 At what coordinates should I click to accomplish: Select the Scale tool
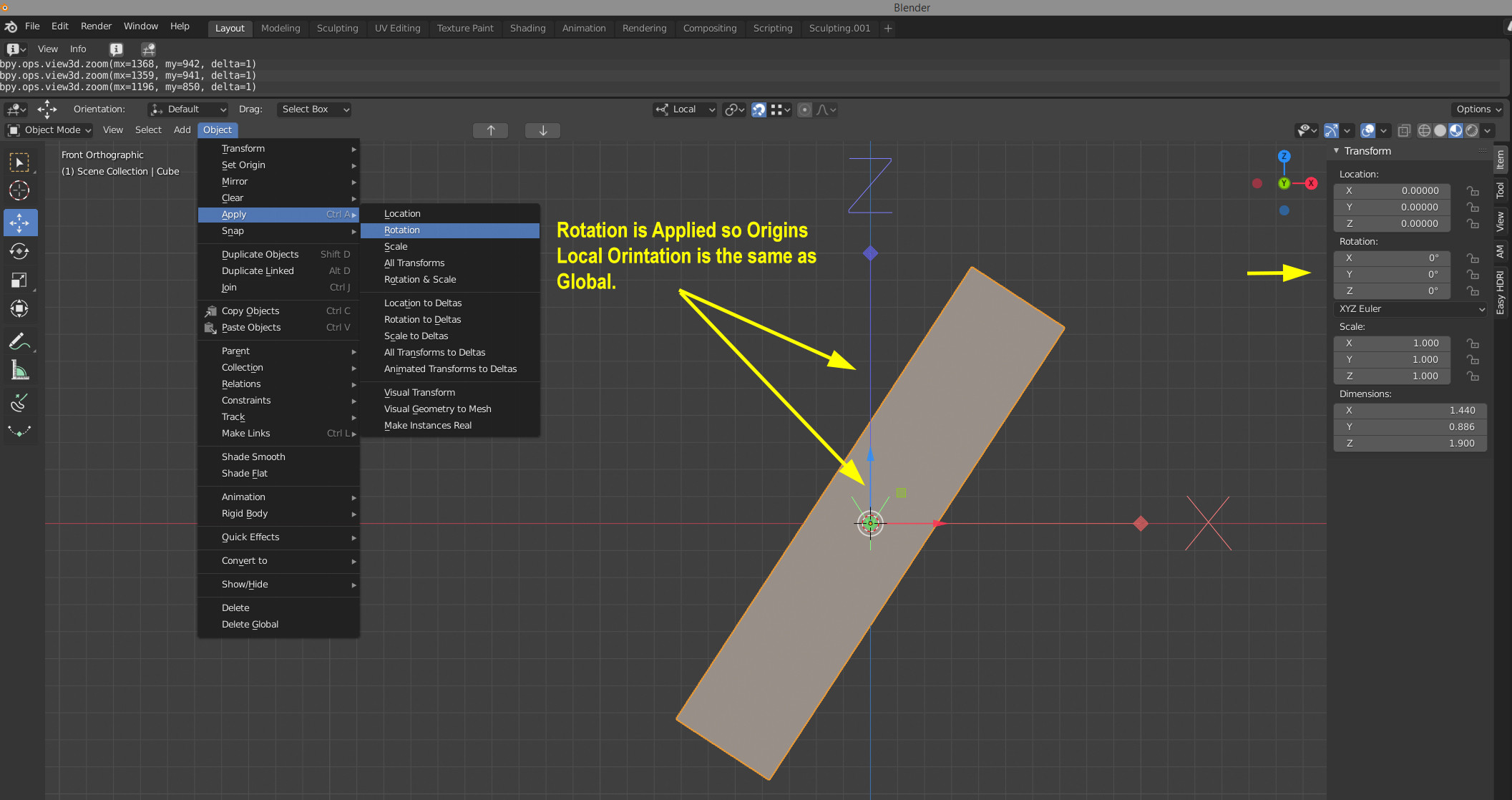pyautogui.click(x=19, y=280)
